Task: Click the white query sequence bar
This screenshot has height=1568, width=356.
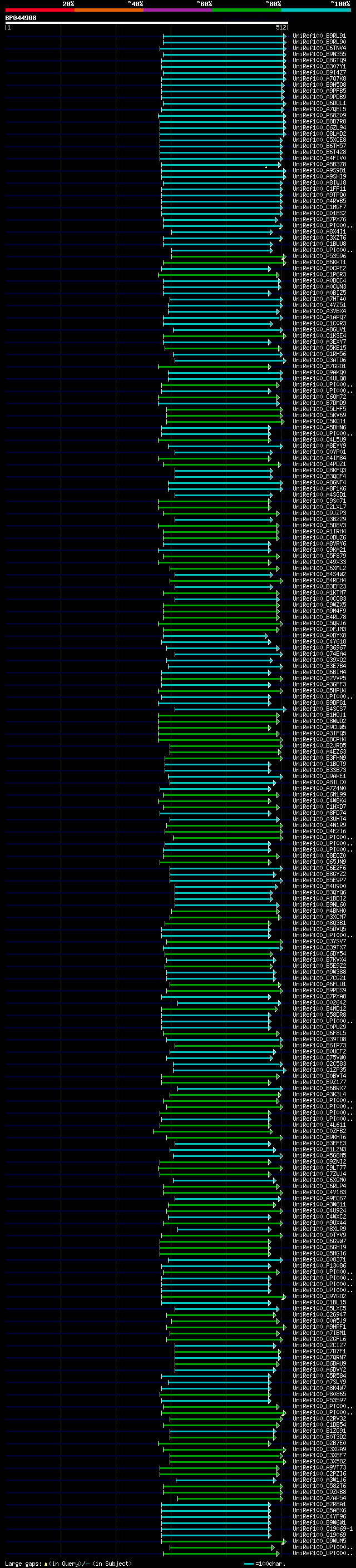Action: (x=147, y=23)
